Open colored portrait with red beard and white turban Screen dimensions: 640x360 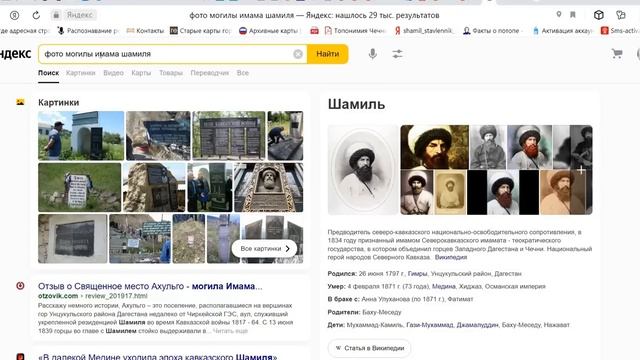point(529,147)
